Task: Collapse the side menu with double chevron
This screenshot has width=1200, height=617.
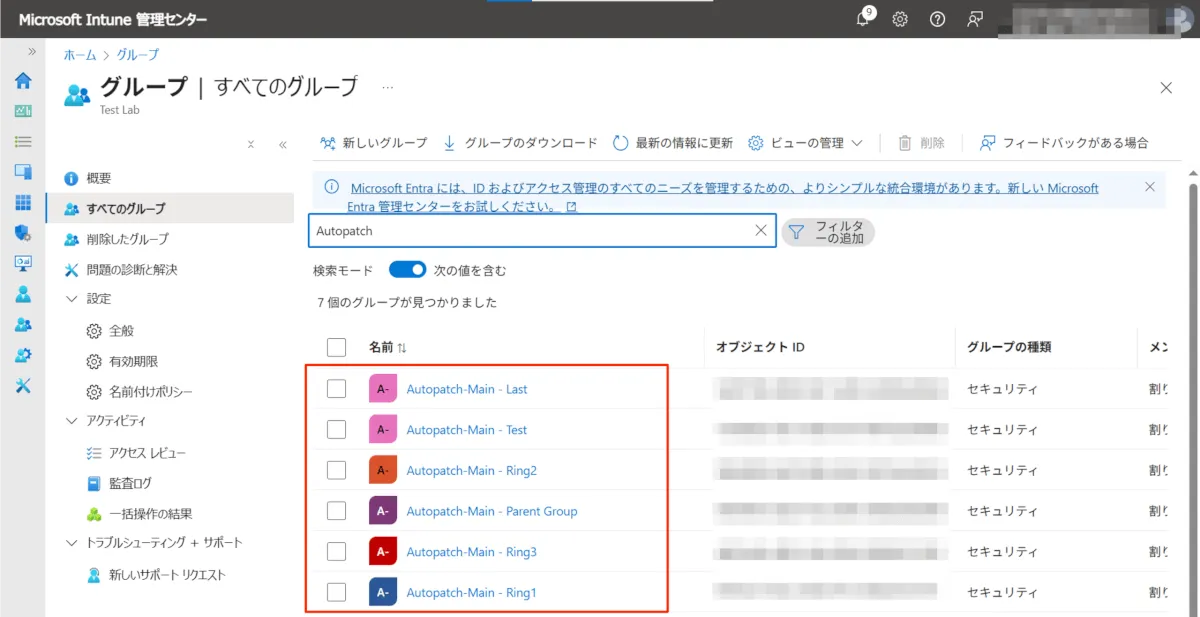Action: [282, 144]
